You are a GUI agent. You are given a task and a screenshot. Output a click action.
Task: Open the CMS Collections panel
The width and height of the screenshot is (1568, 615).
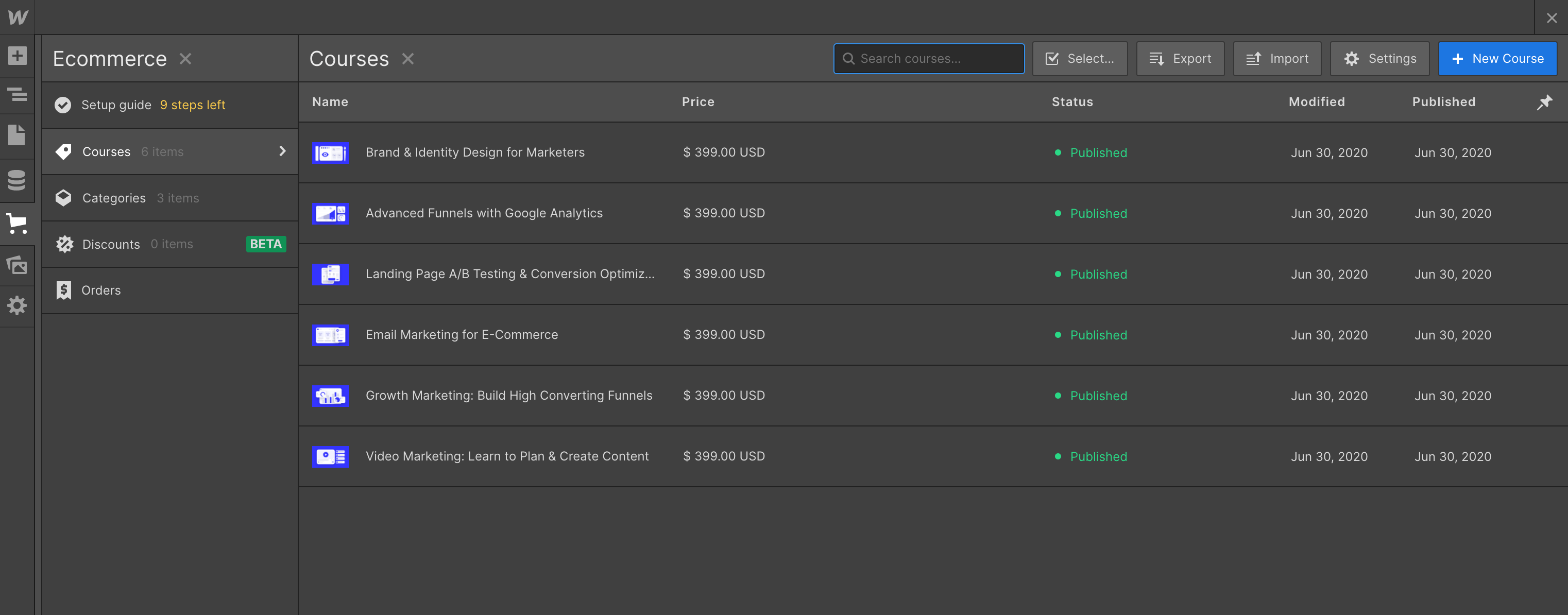pyautogui.click(x=18, y=180)
